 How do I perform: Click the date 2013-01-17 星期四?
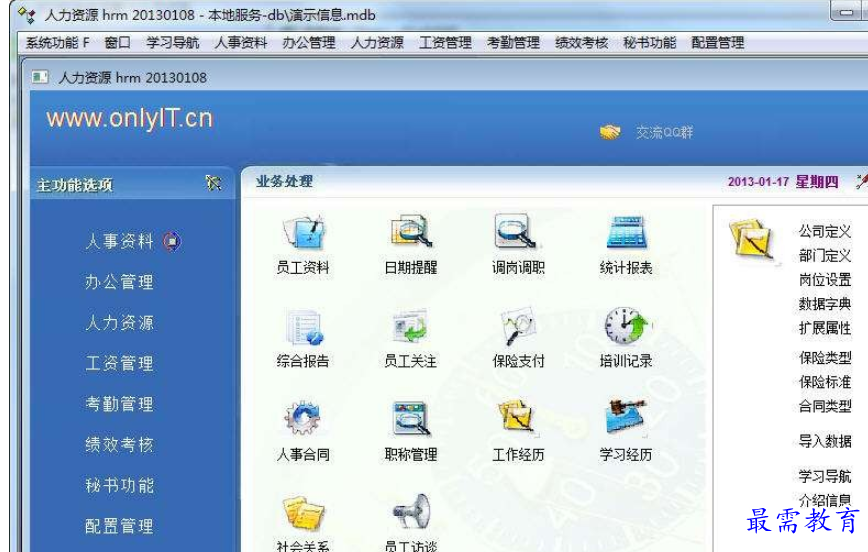783,182
